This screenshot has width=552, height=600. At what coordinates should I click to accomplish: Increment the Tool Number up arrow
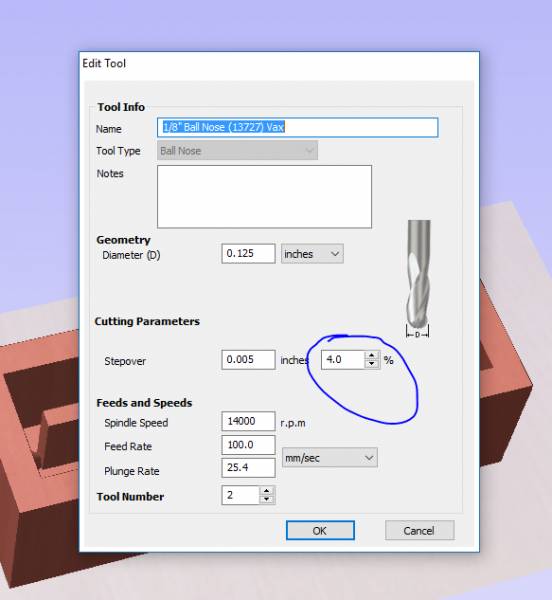[x=267, y=491]
